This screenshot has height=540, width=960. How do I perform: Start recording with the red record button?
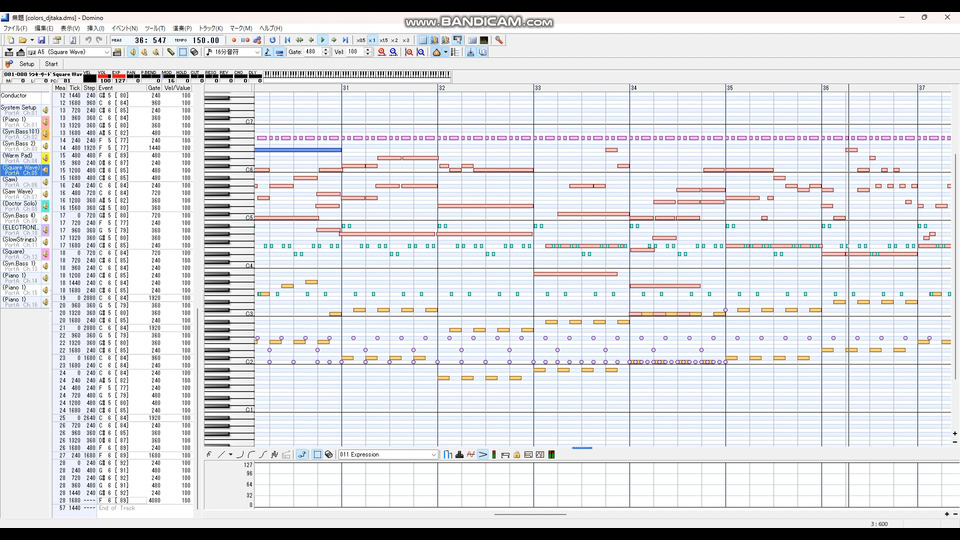click(234, 40)
